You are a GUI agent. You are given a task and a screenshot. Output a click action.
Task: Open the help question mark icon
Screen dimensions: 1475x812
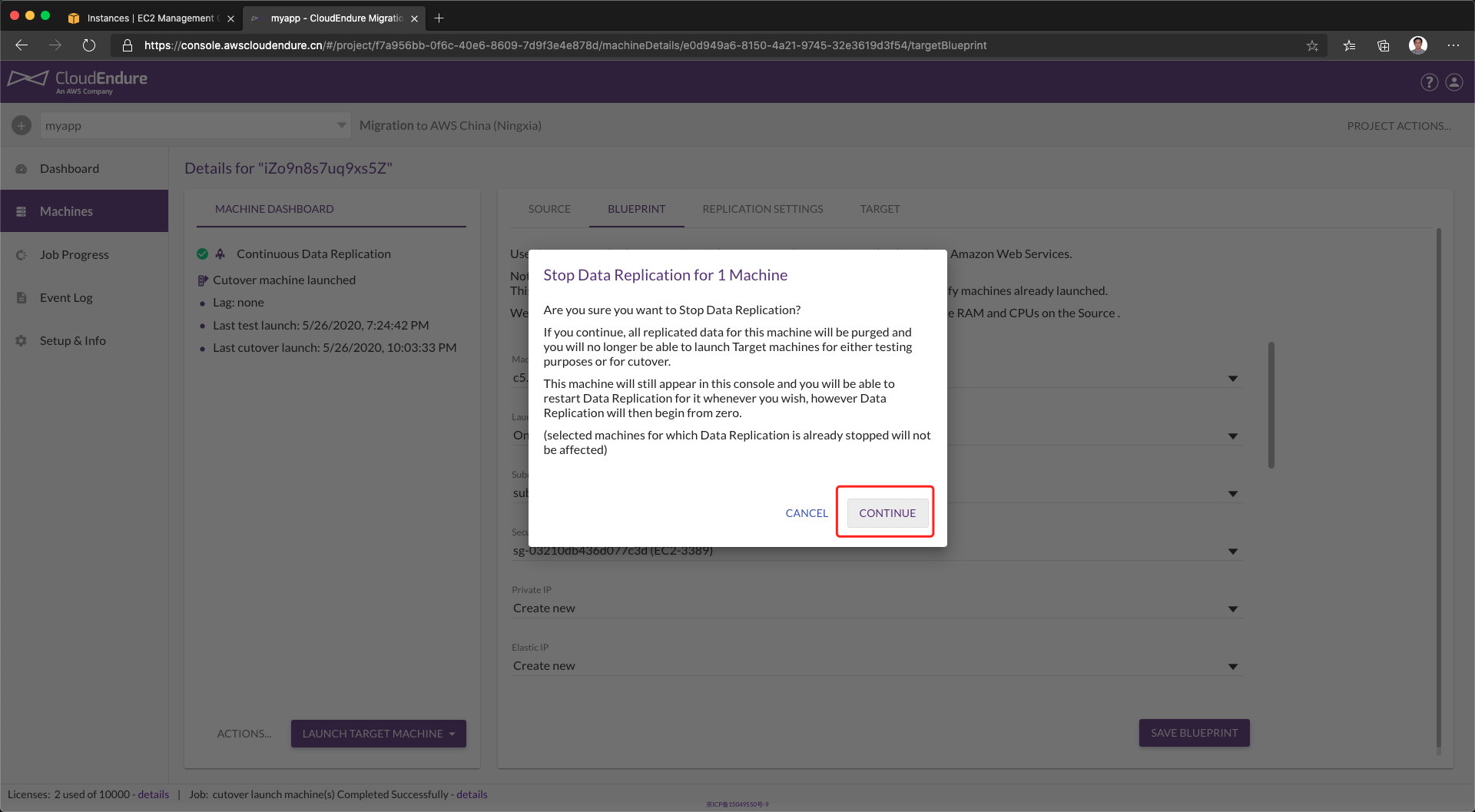pos(1429,82)
